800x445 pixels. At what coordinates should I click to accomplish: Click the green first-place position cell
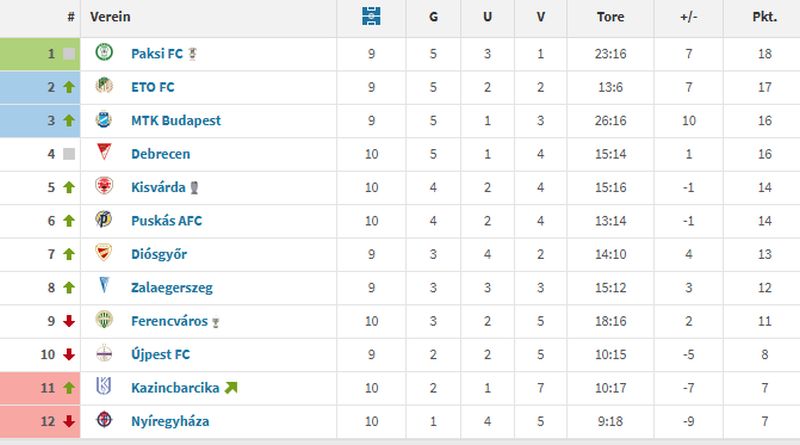click(x=41, y=54)
